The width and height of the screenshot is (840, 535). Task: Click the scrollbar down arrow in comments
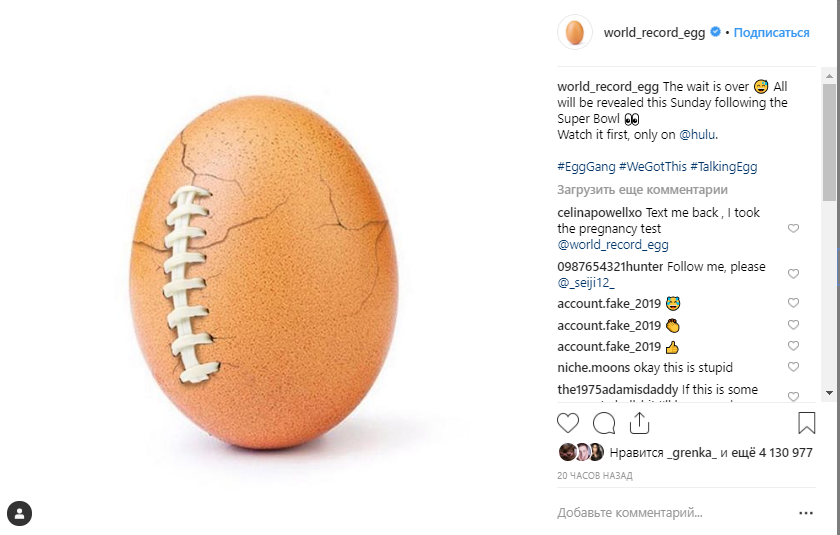[829, 393]
